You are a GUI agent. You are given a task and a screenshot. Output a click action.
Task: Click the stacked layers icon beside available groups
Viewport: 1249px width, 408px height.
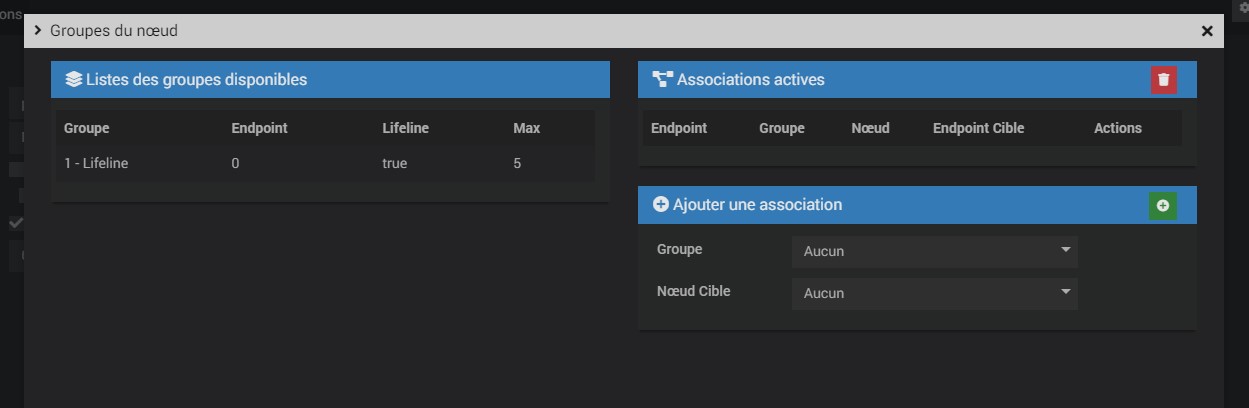pos(73,80)
